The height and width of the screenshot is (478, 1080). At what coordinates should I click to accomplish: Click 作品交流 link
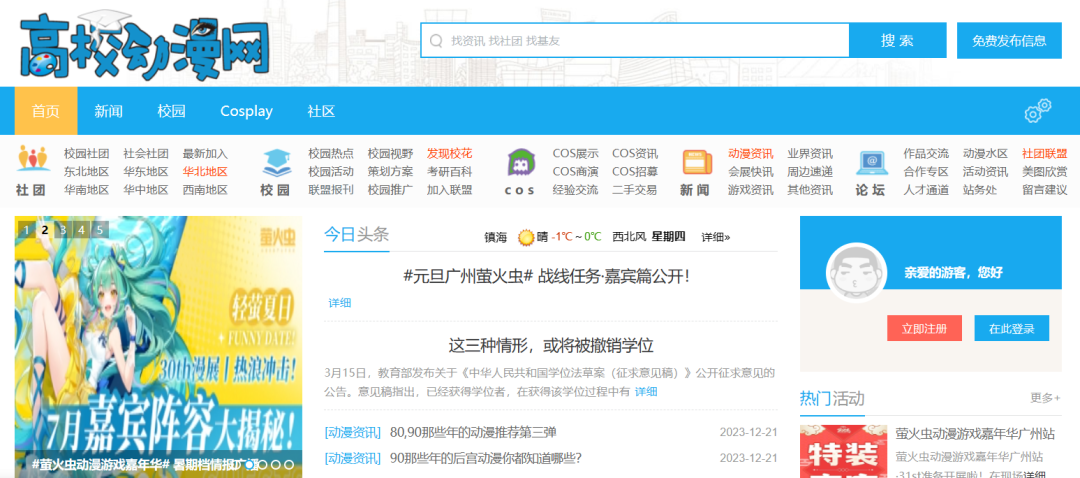pyautogui.click(x=926, y=154)
